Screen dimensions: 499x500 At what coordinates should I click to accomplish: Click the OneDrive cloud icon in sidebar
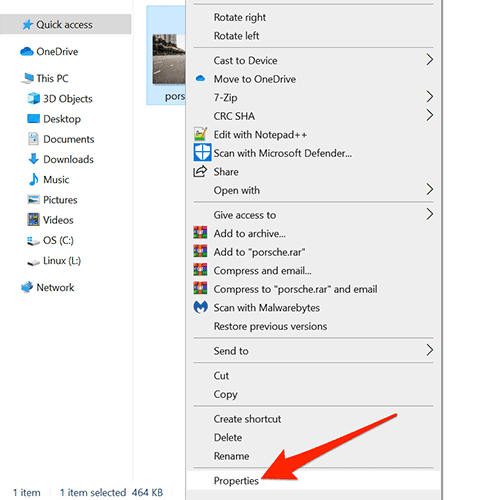(x=27, y=52)
